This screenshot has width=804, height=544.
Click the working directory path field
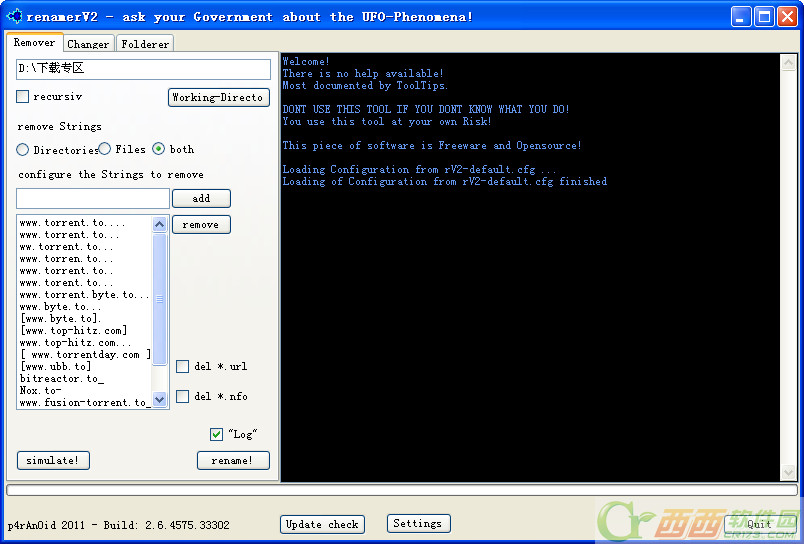click(x=144, y=69)
